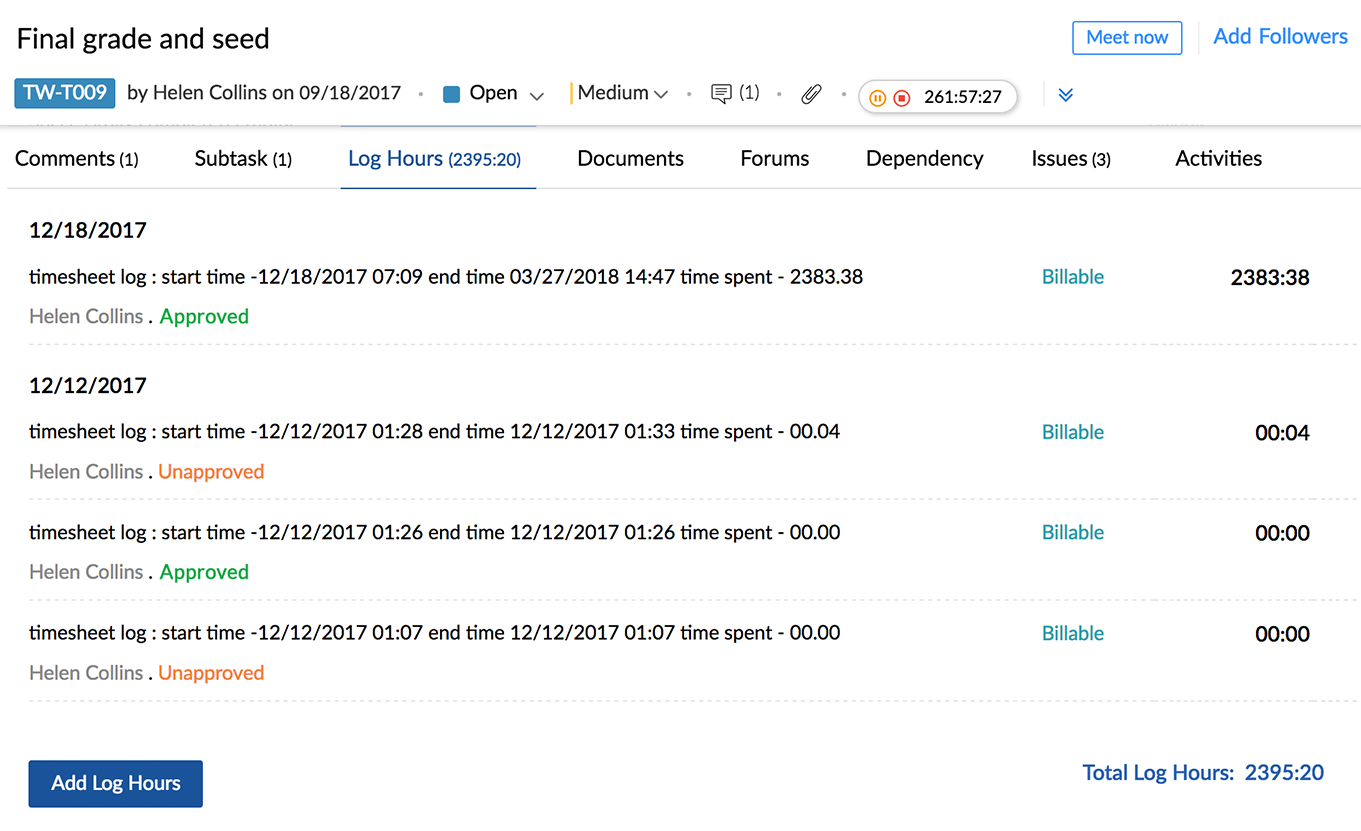Click Billable on the 2383:38 log entry
1361x831 pixels.
click(1072, 277)
